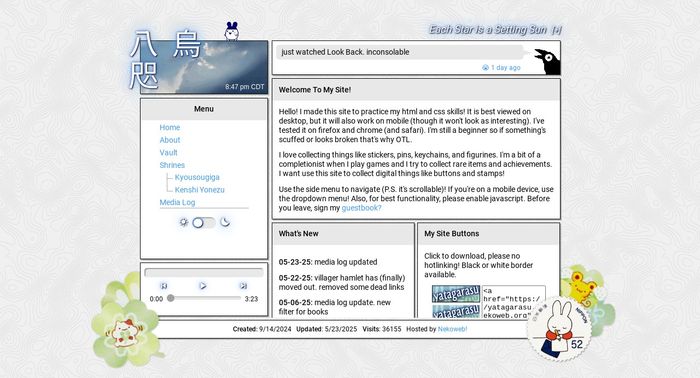
Task: Click the audio seek slider handle
Action: point(171,298)
